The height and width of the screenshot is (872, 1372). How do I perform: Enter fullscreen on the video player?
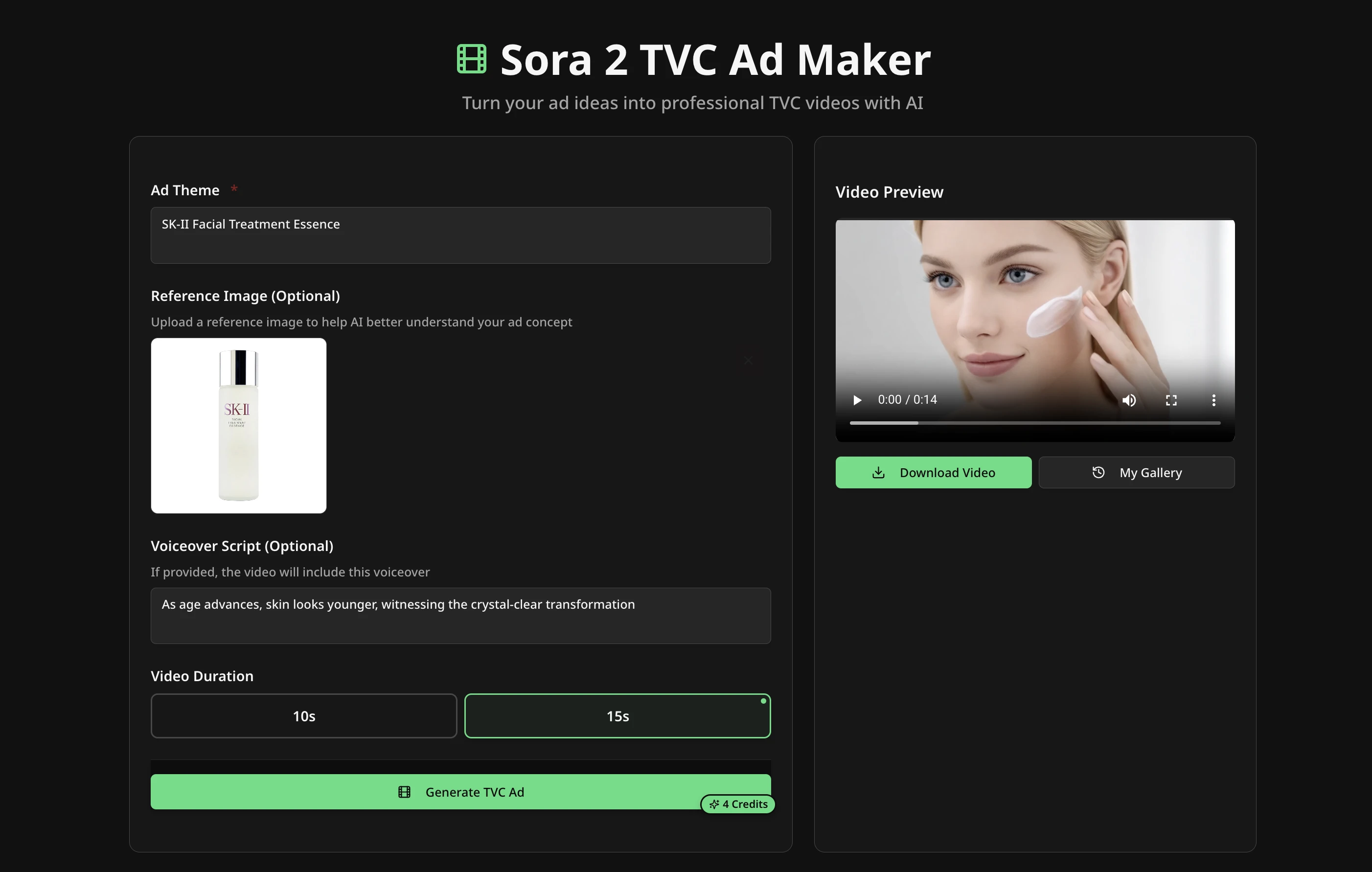(1171, 400)
